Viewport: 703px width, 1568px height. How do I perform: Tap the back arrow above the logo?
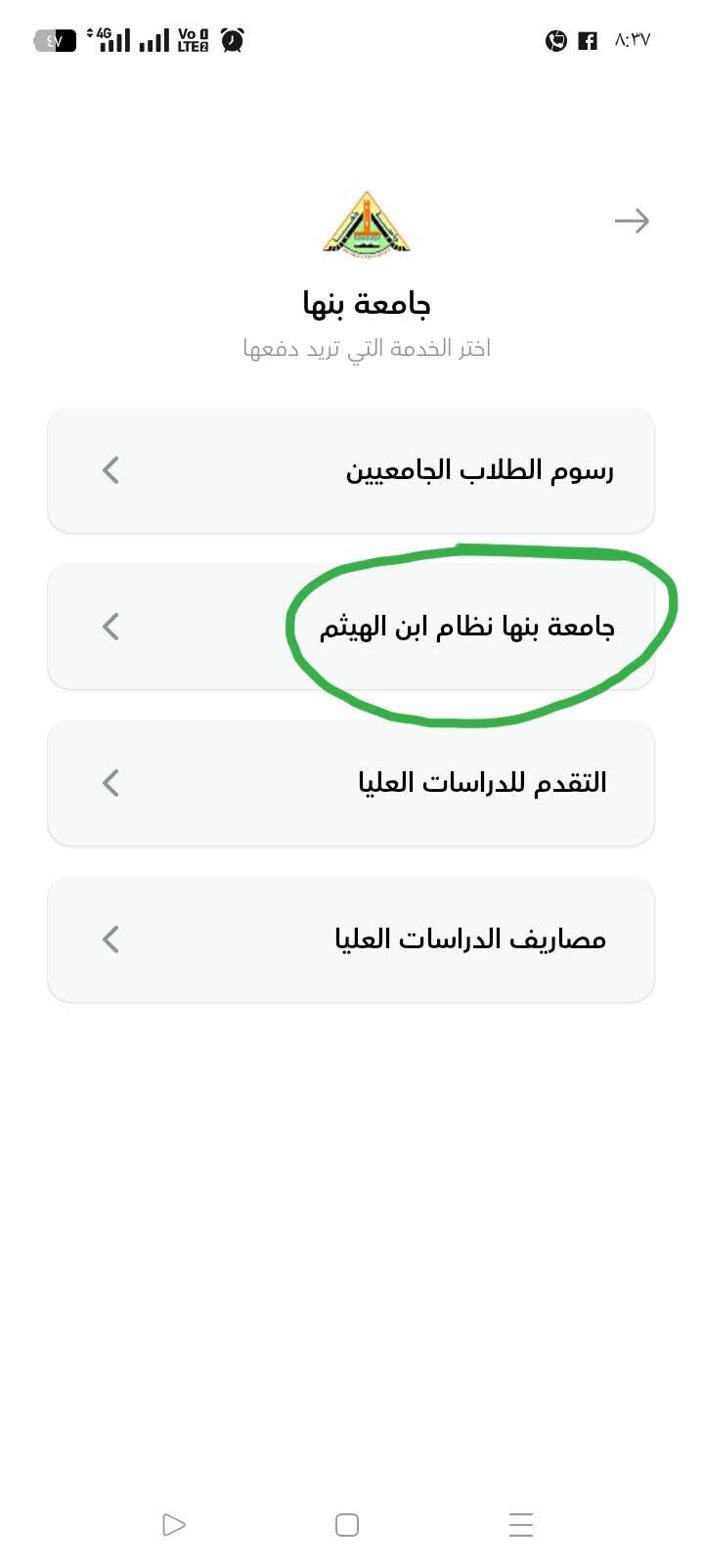633,221
